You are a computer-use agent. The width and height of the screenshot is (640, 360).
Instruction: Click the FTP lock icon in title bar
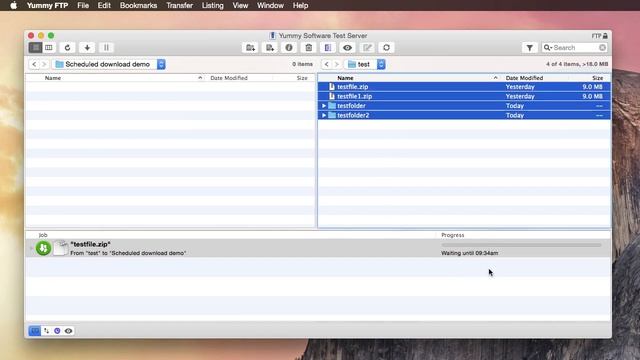pyautogui.click(x=605, y=36)
